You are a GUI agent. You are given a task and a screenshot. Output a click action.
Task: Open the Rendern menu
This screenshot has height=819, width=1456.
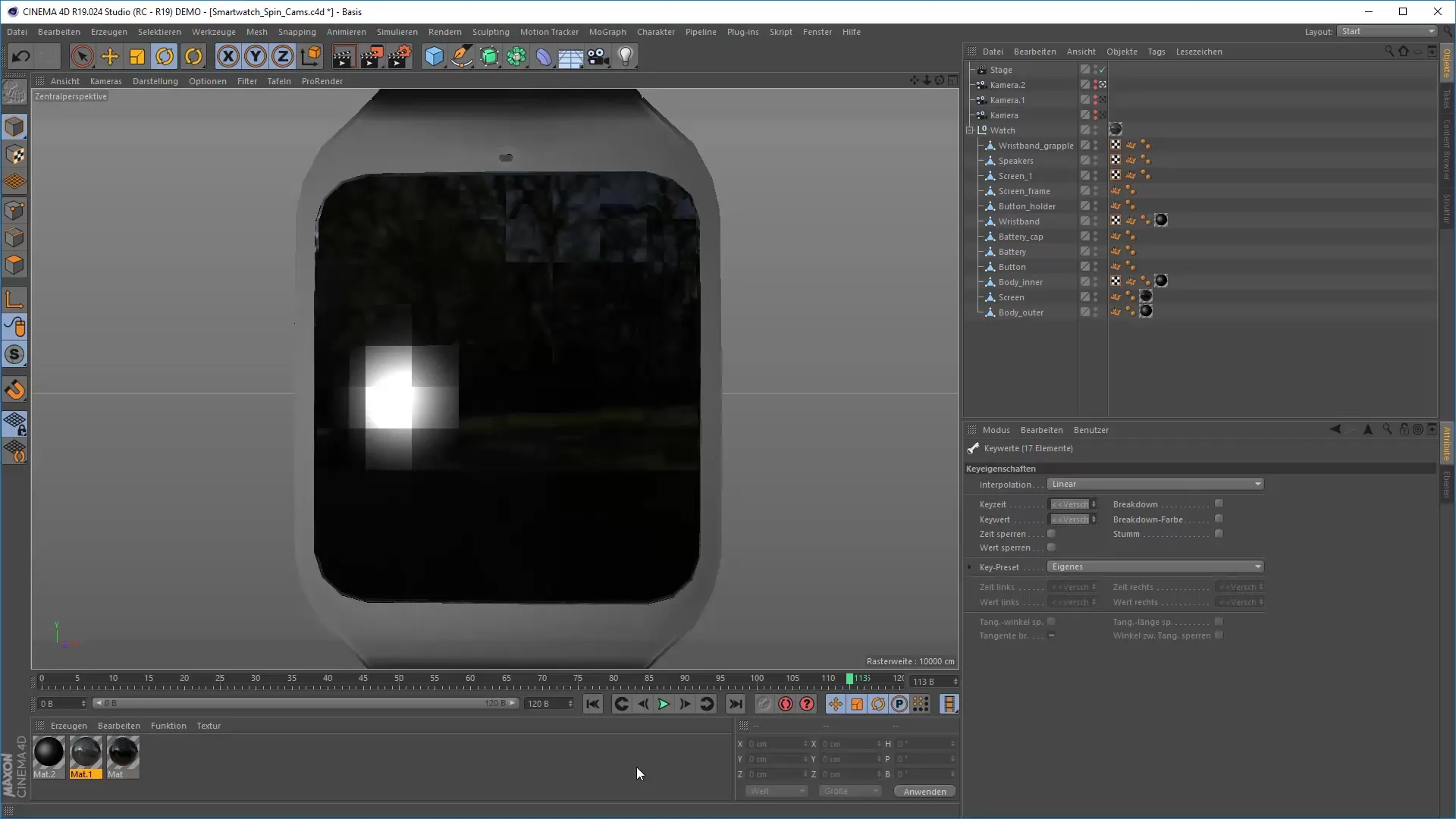(444, 32)
